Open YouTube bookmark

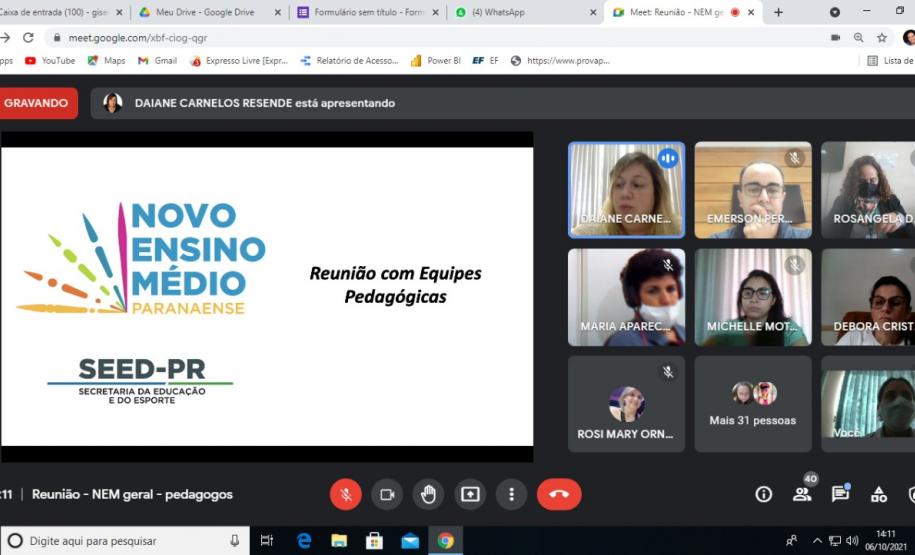pos(50,61)
